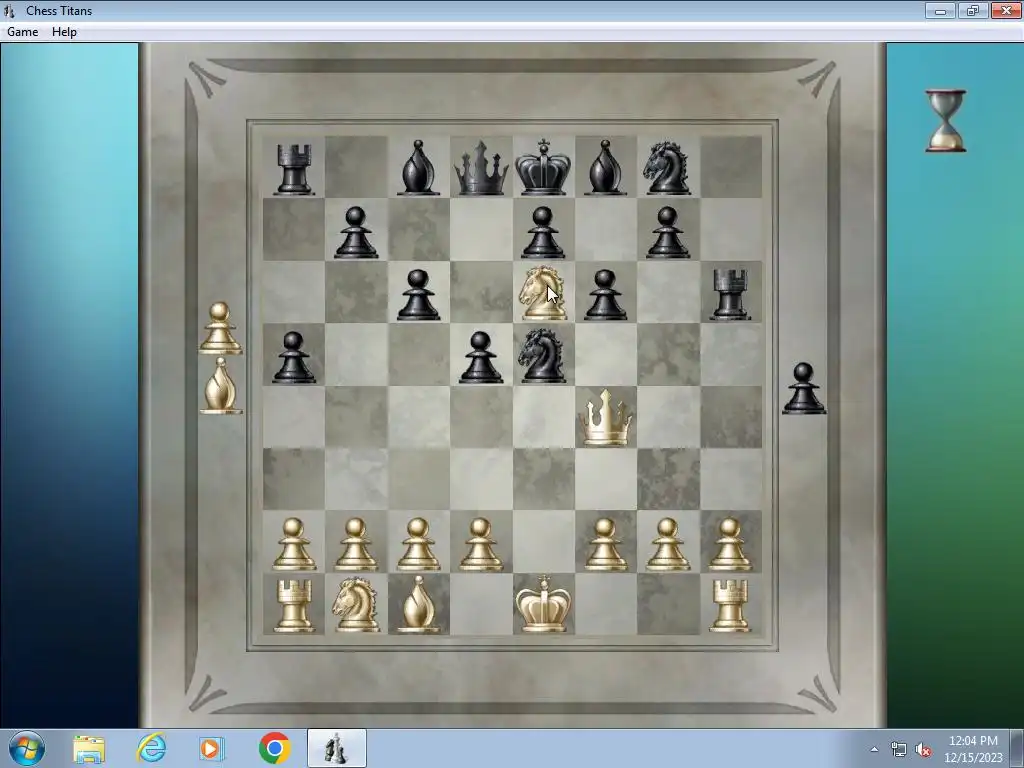Select the black knight on e5

click(x=541, y=356)
